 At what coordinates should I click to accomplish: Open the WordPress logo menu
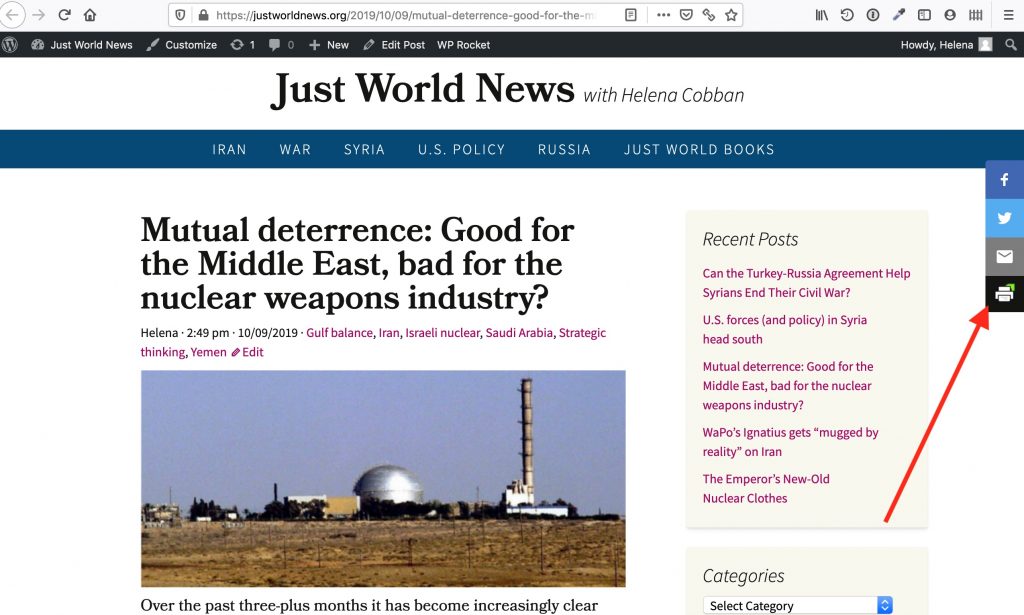pyautogui.click(x=11, y=45)
